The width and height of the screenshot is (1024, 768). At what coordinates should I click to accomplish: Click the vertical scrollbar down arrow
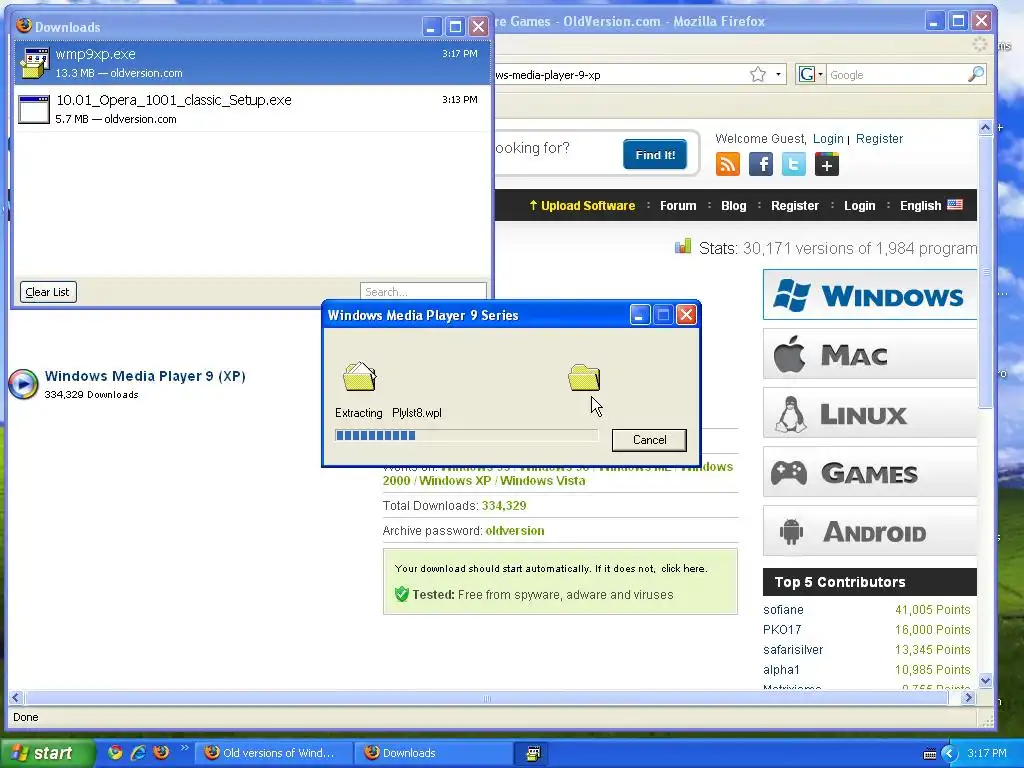(x=985, y=680)
